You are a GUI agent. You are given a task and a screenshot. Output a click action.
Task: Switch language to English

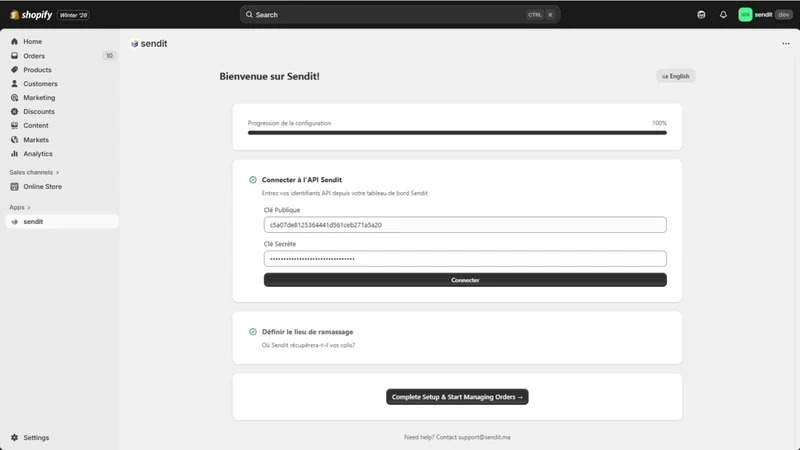point(676,76)
